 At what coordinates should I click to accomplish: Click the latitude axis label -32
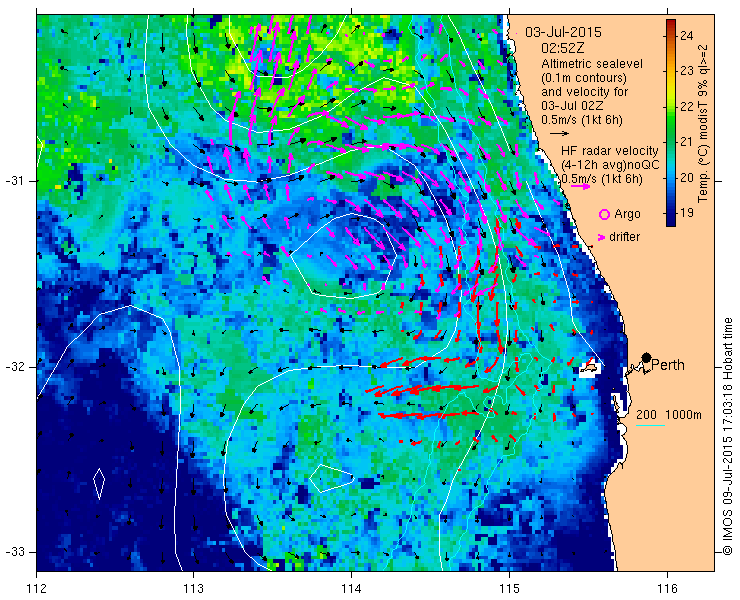(14, 367)
